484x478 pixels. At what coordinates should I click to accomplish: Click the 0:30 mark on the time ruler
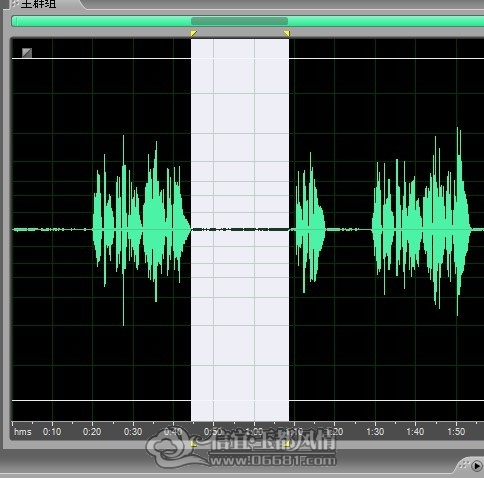tap(133, 432)
